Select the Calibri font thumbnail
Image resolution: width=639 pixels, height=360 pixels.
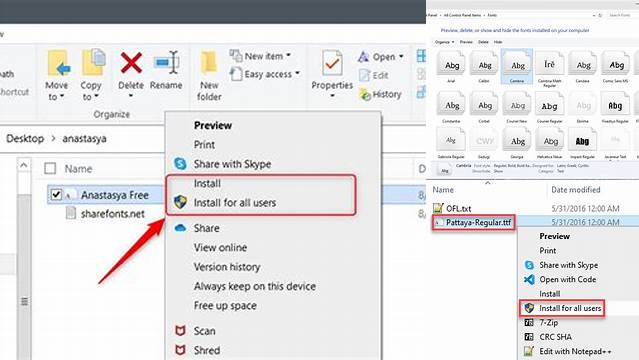pos(484,68)
